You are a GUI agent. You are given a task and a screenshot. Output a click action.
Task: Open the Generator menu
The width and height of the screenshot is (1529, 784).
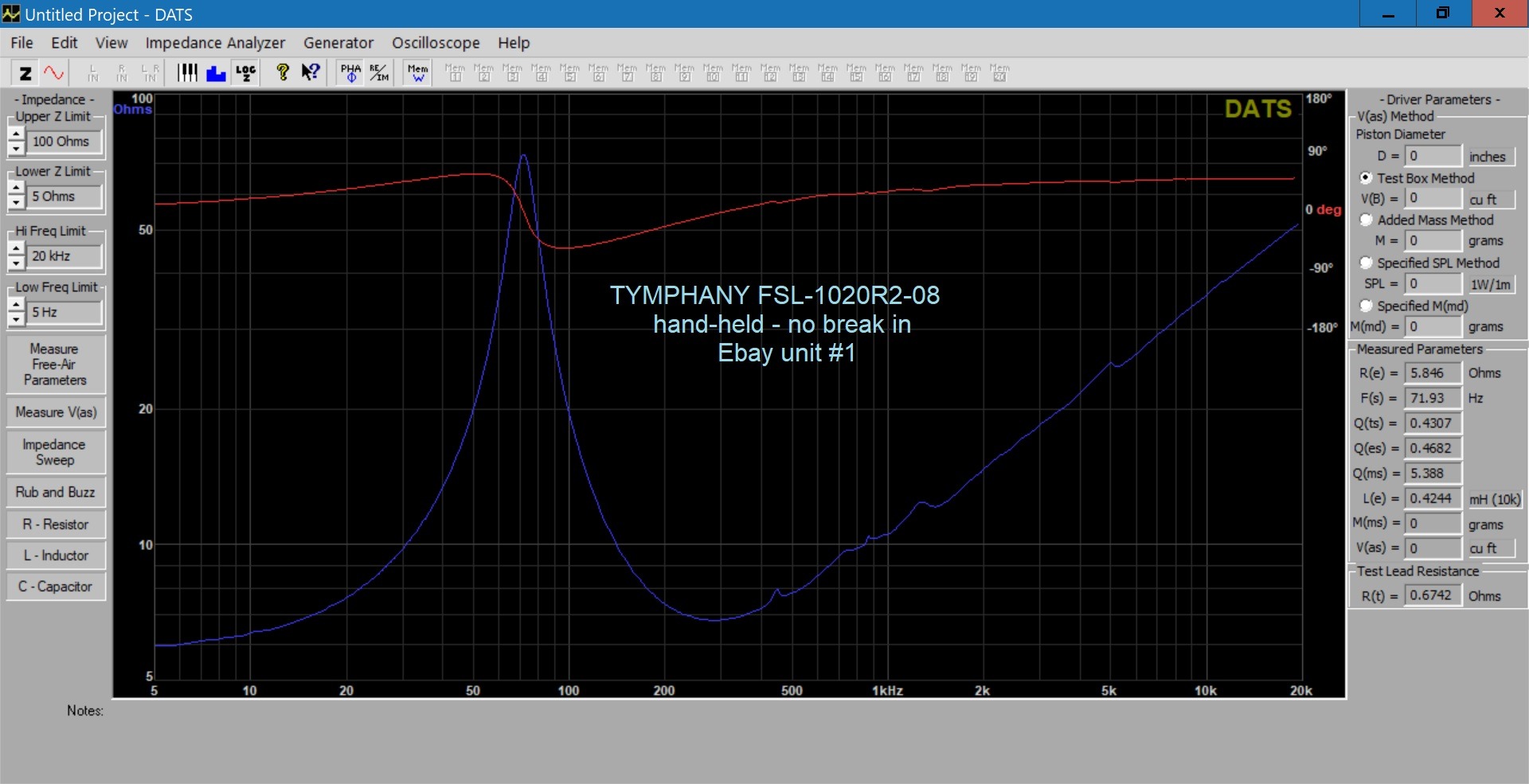pyautogui.click(x=338, y=43)
